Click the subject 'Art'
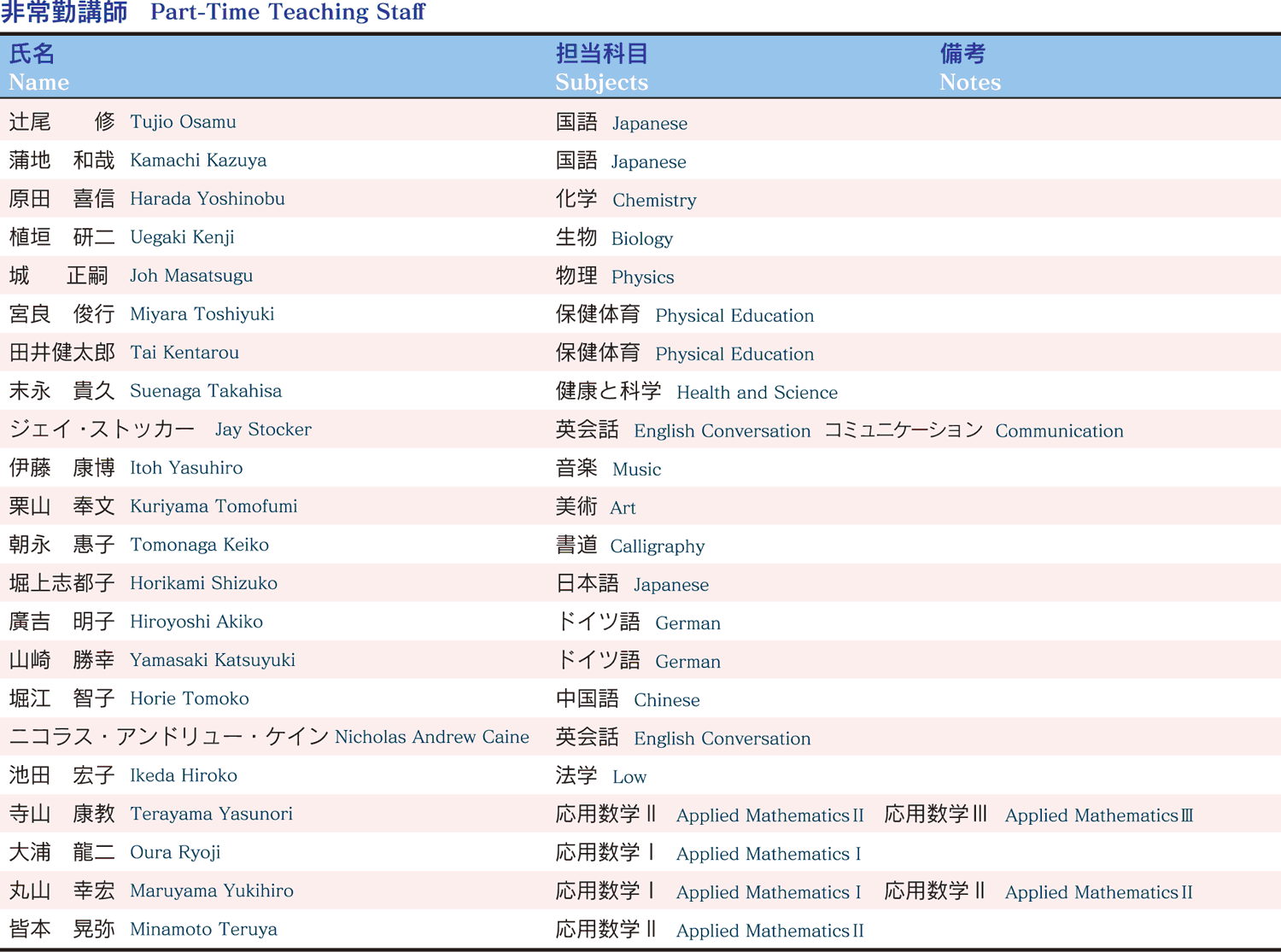Viewport: 1281px width, 952px height. point(623,507)
